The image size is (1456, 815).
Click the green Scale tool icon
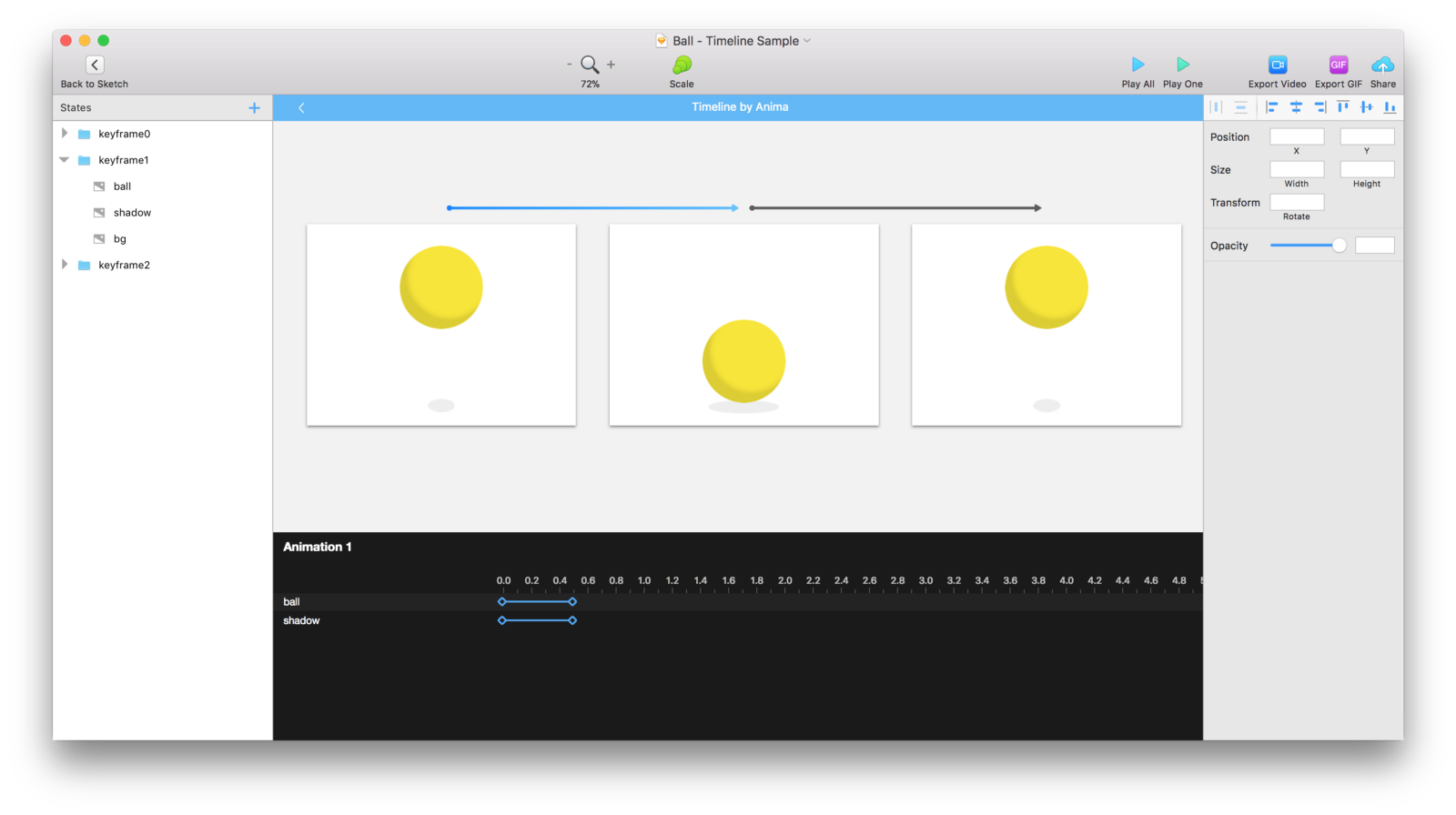click(x=682, y=65)
